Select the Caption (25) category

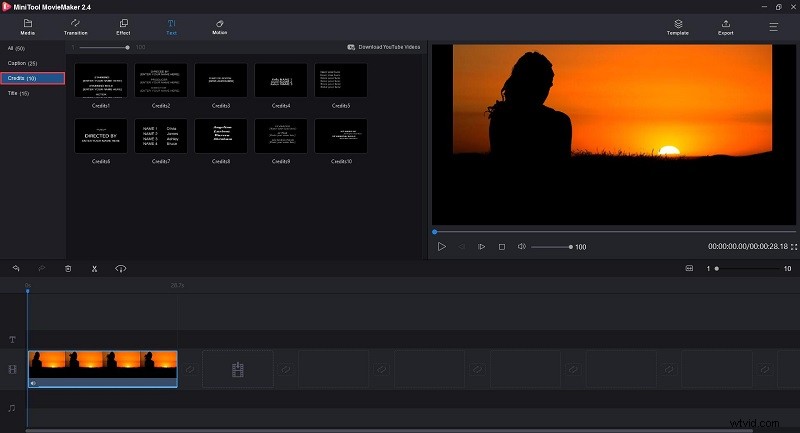point(22,63)
